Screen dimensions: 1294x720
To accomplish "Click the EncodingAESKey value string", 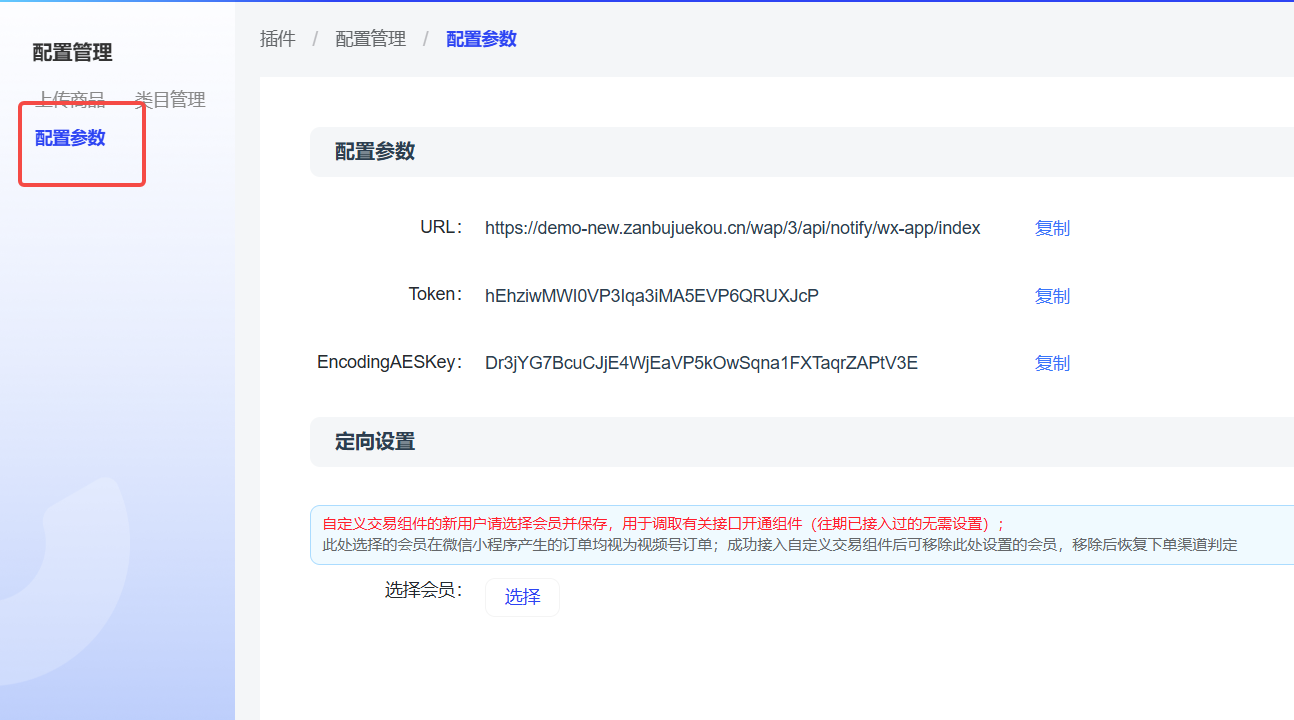I will click(x=701, y=363).
